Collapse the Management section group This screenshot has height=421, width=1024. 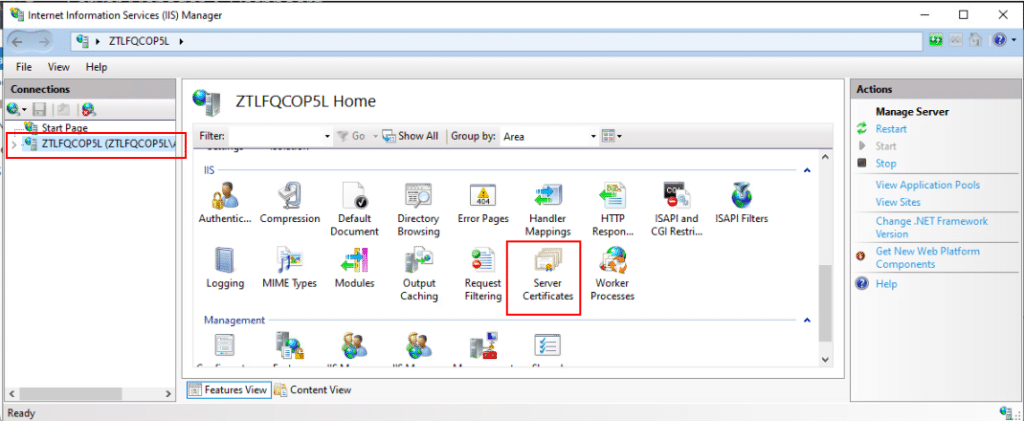coord(807,320)
